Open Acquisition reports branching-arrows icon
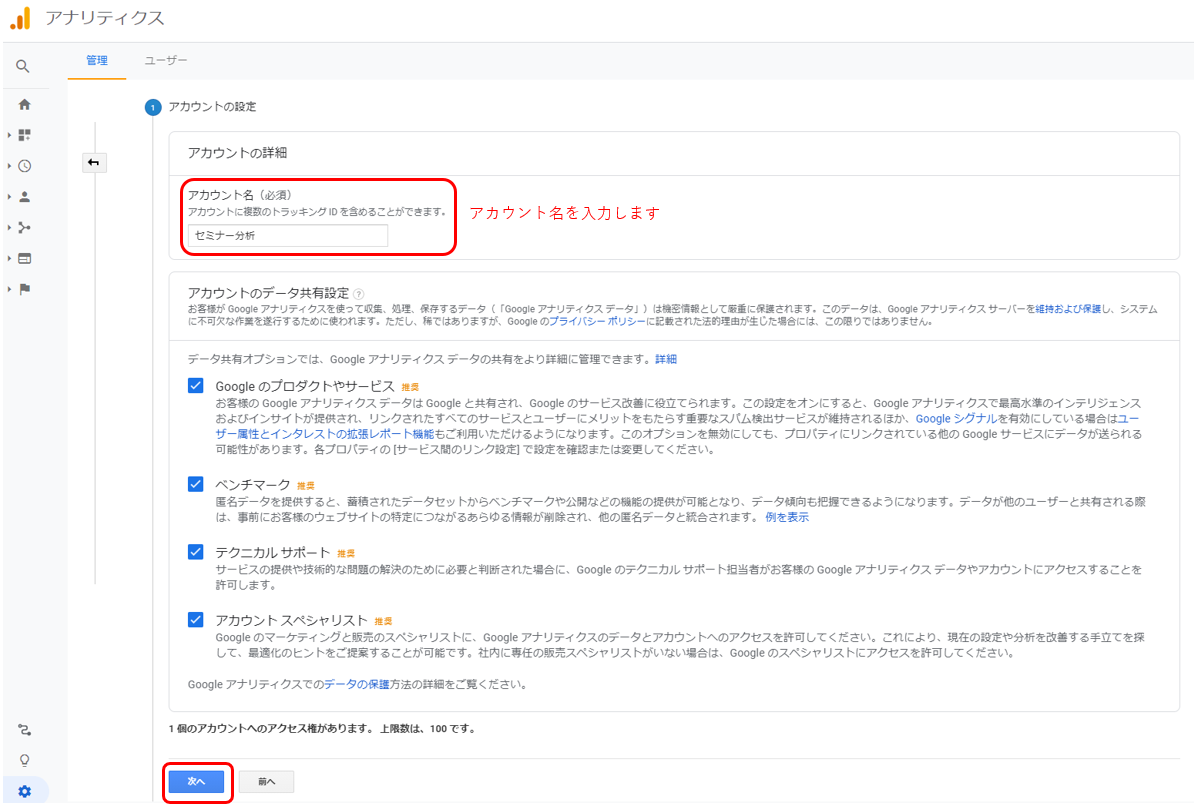Viewport: 1194px width, 809px height. (x=24, y=228)
